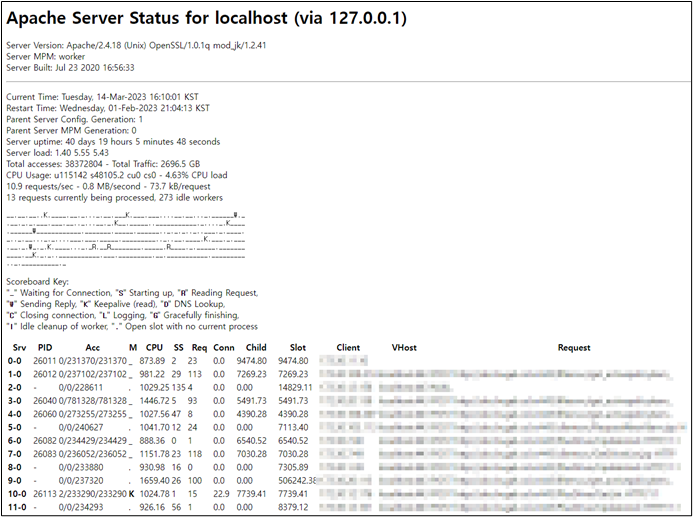Select the Restart Time line
This screenshot has width=693, height=517.
pos(108,108)
